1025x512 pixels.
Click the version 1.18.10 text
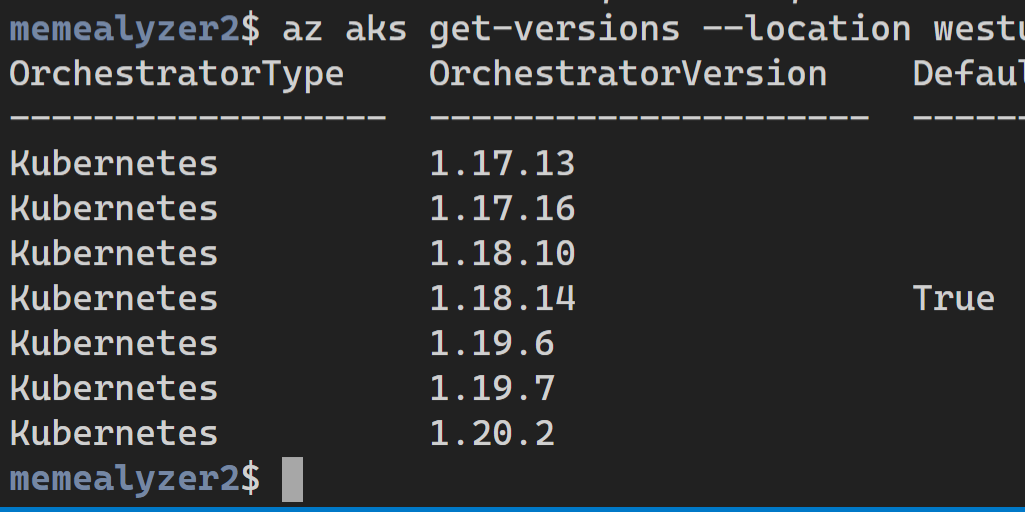tap(502, 254)
